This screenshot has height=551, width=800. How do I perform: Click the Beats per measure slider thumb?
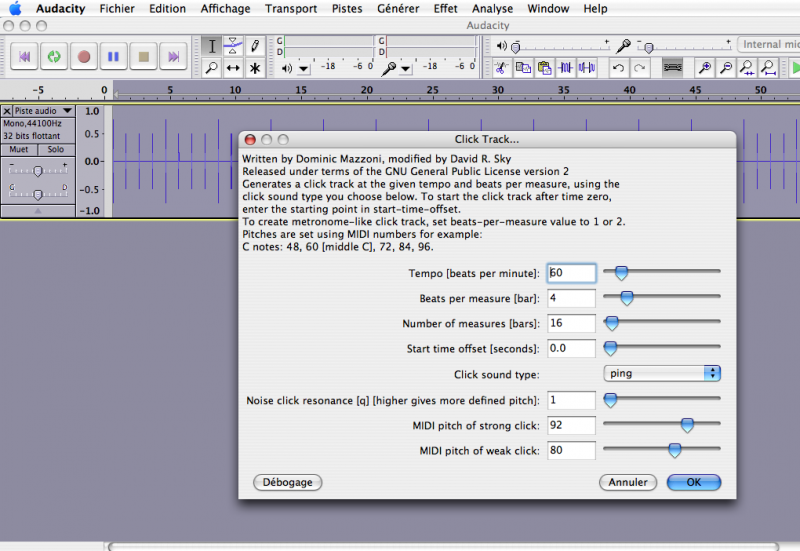pos(627,298)
